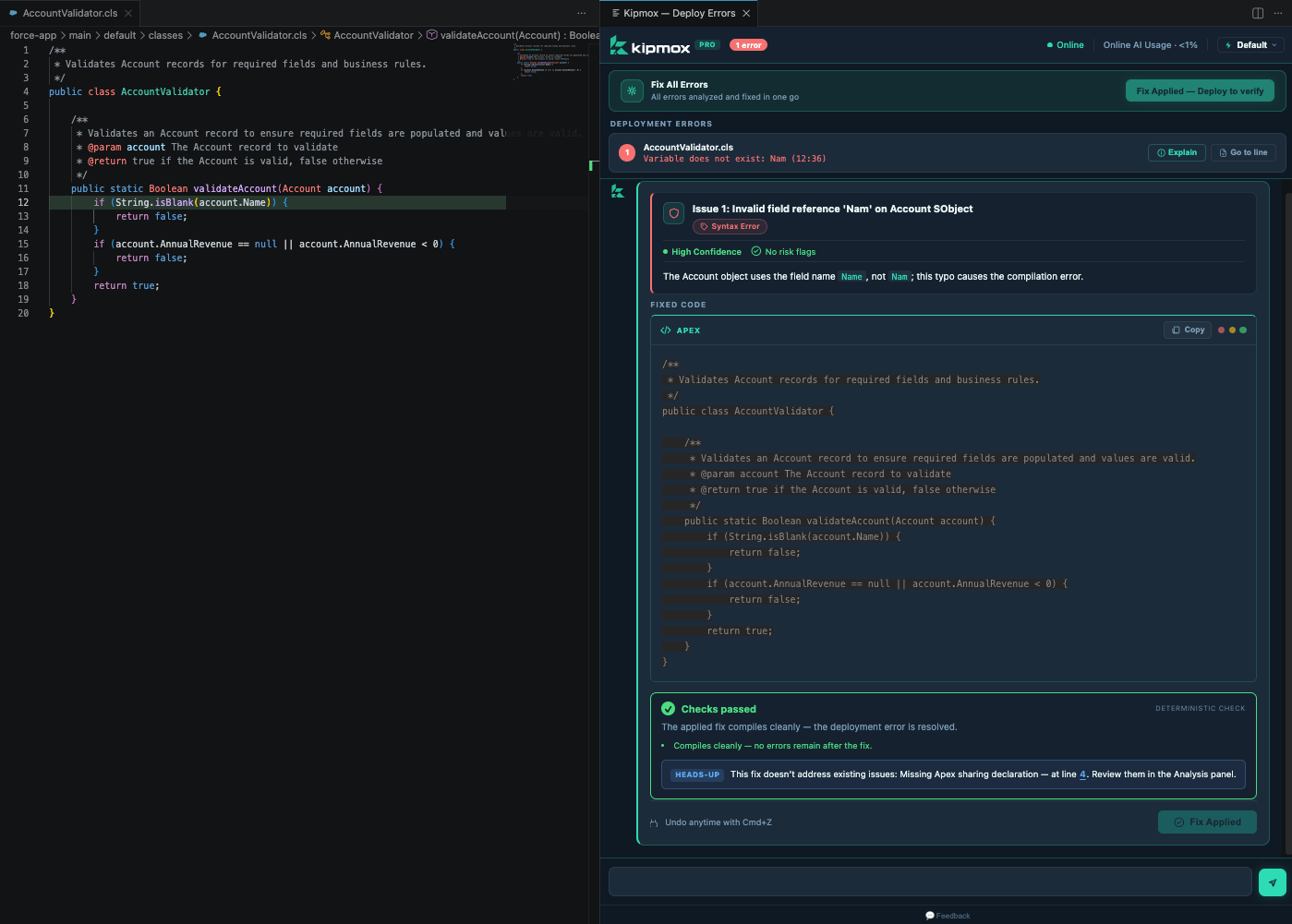This screenshot has height=924, width=1292.
Task: Click into the Kipmox chat input field
Action: tap(930, 882)
